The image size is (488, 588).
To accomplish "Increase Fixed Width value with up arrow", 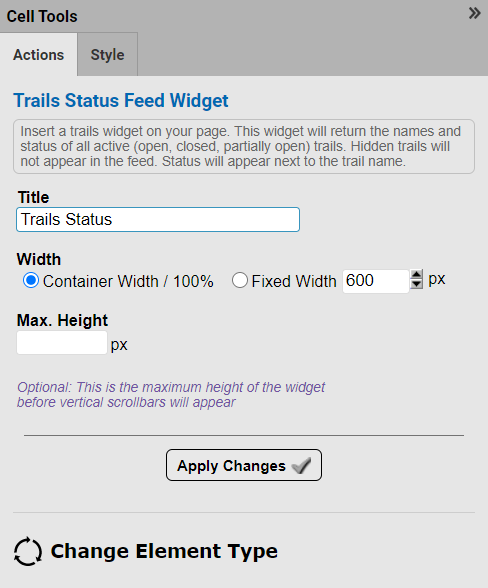I will [416, 275].
